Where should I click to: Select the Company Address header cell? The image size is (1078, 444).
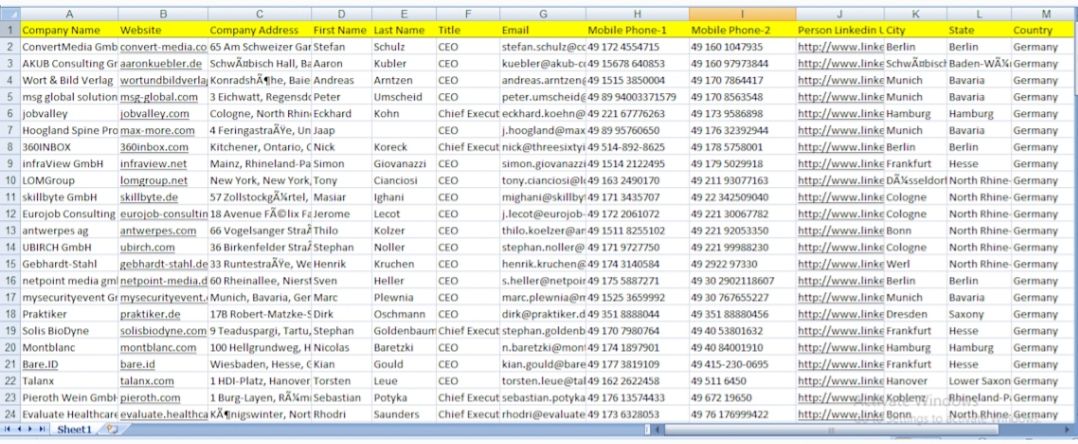pos(259,30)
